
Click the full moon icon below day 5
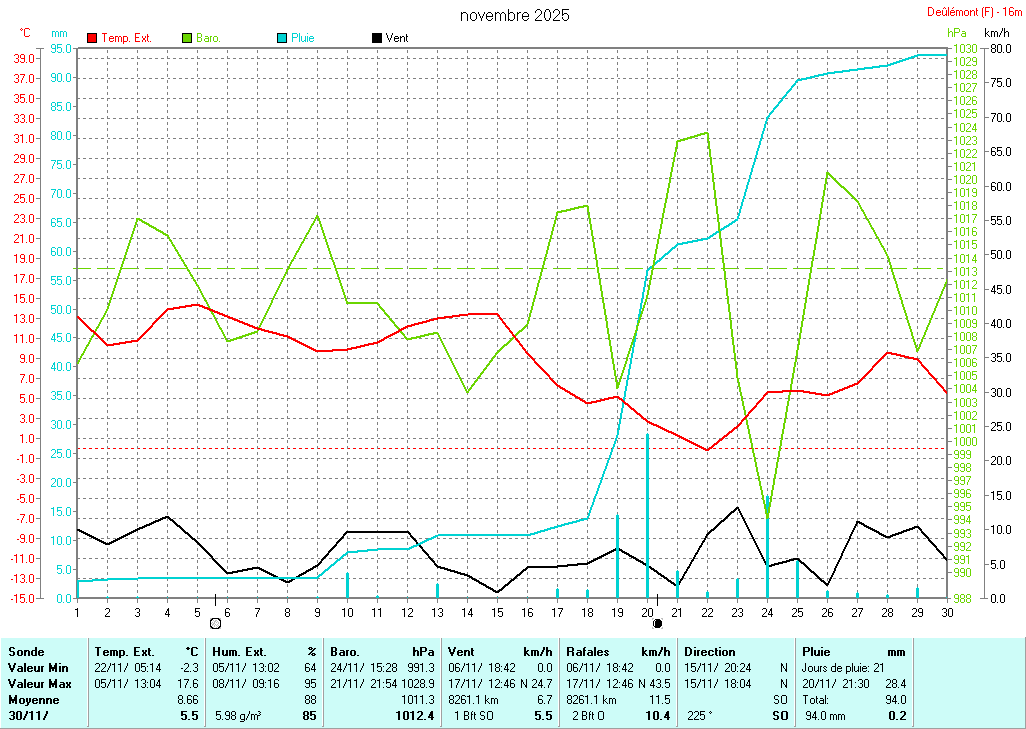[x=215, y=623]
